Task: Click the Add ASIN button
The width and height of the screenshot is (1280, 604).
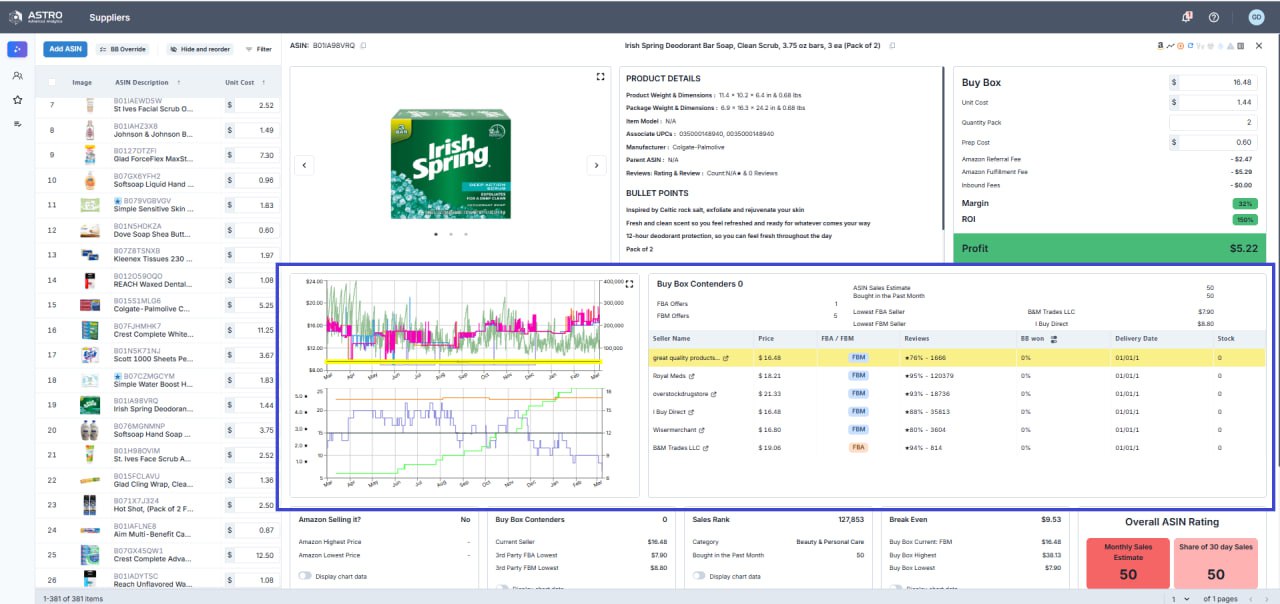Action: coord(64,48)
